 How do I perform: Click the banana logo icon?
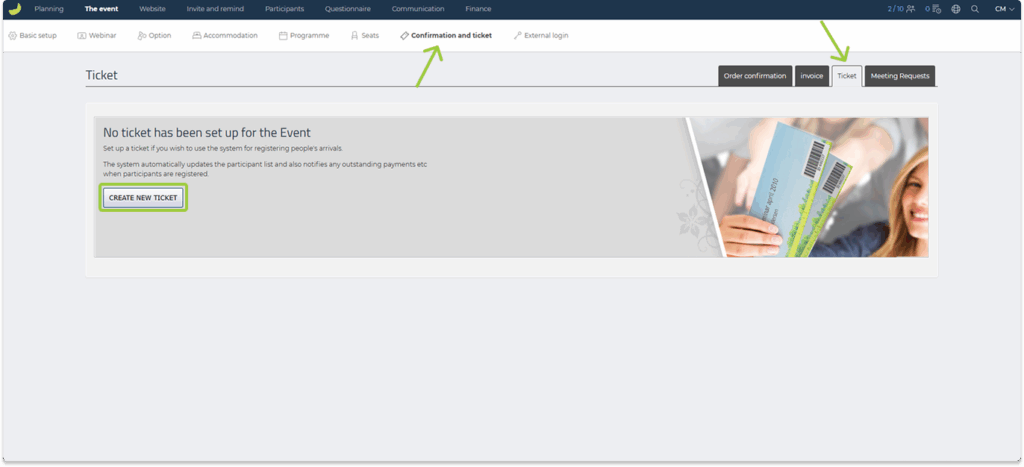(x=14, y=9)
